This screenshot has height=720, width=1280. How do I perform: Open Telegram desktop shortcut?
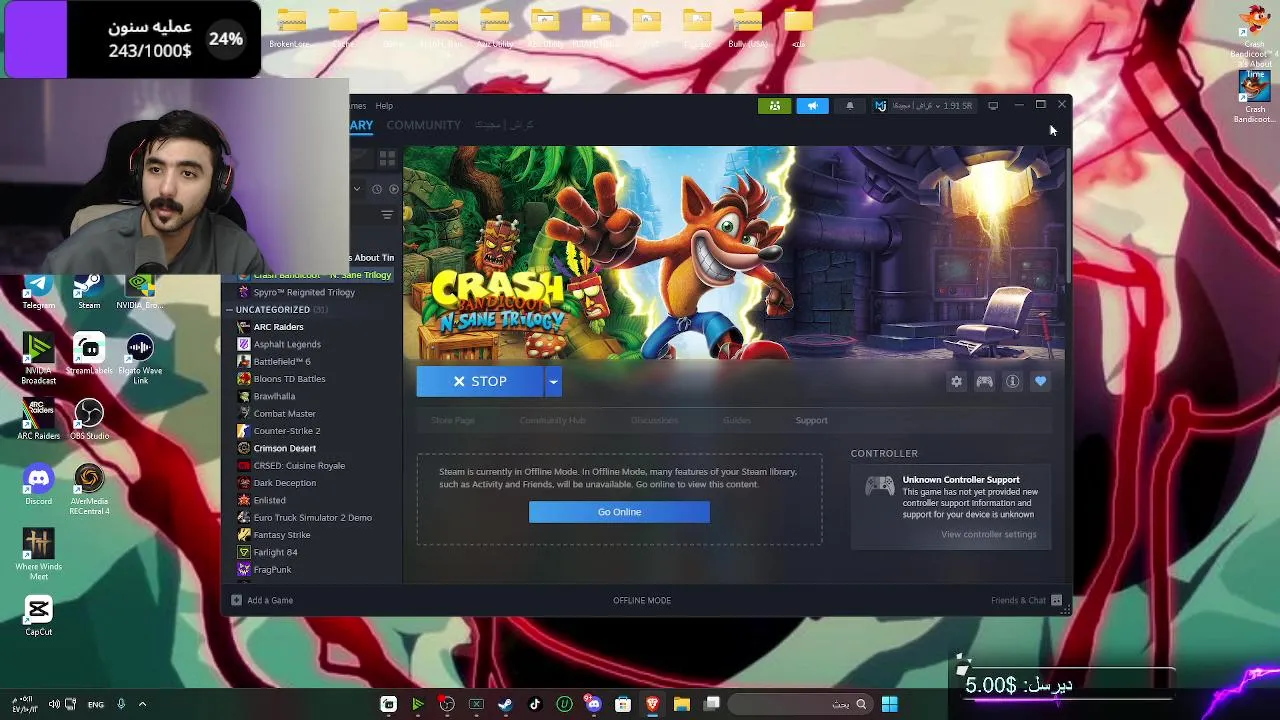point(38,292)
